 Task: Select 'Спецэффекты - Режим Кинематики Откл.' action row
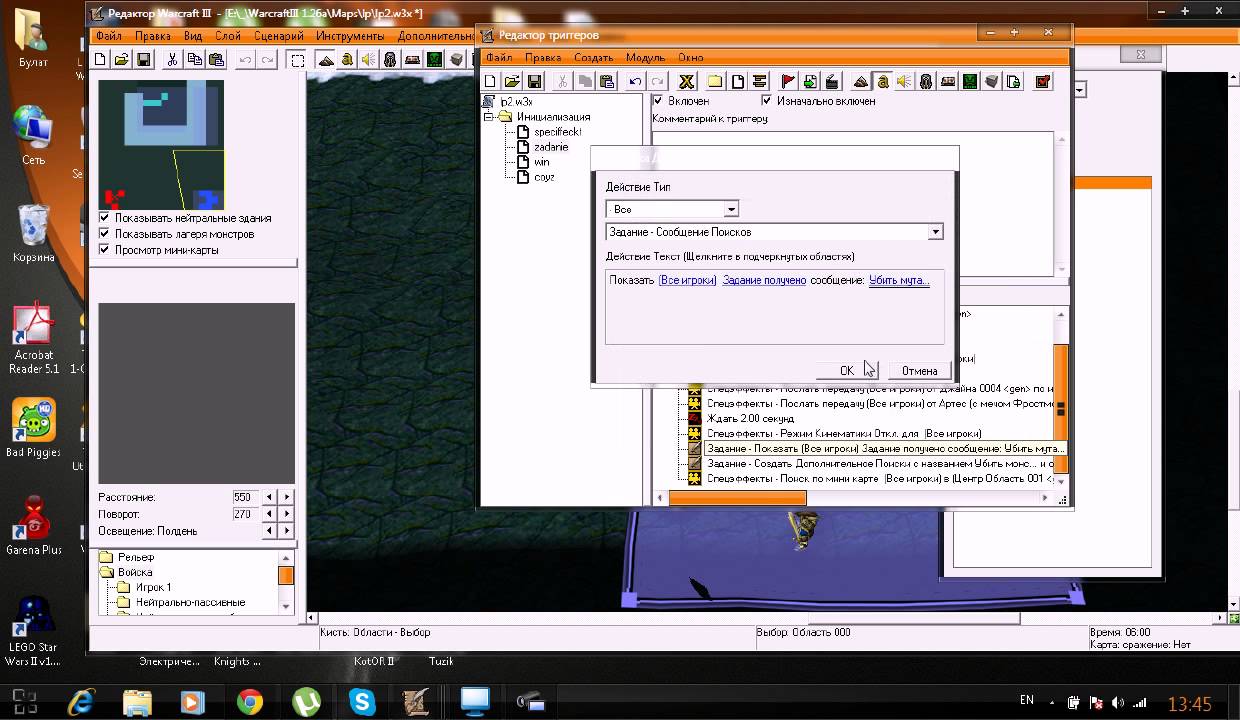[x=844, y=434]
